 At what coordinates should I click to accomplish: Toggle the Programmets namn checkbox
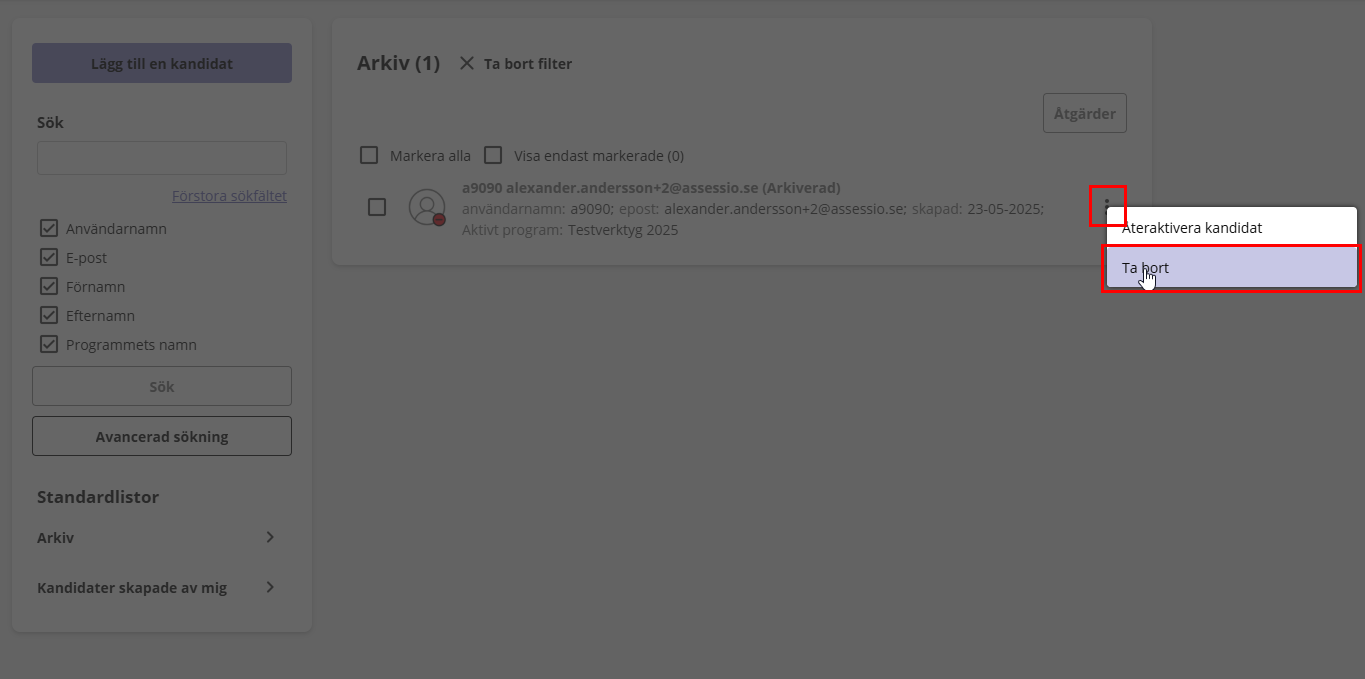click(x=48, y=344)
